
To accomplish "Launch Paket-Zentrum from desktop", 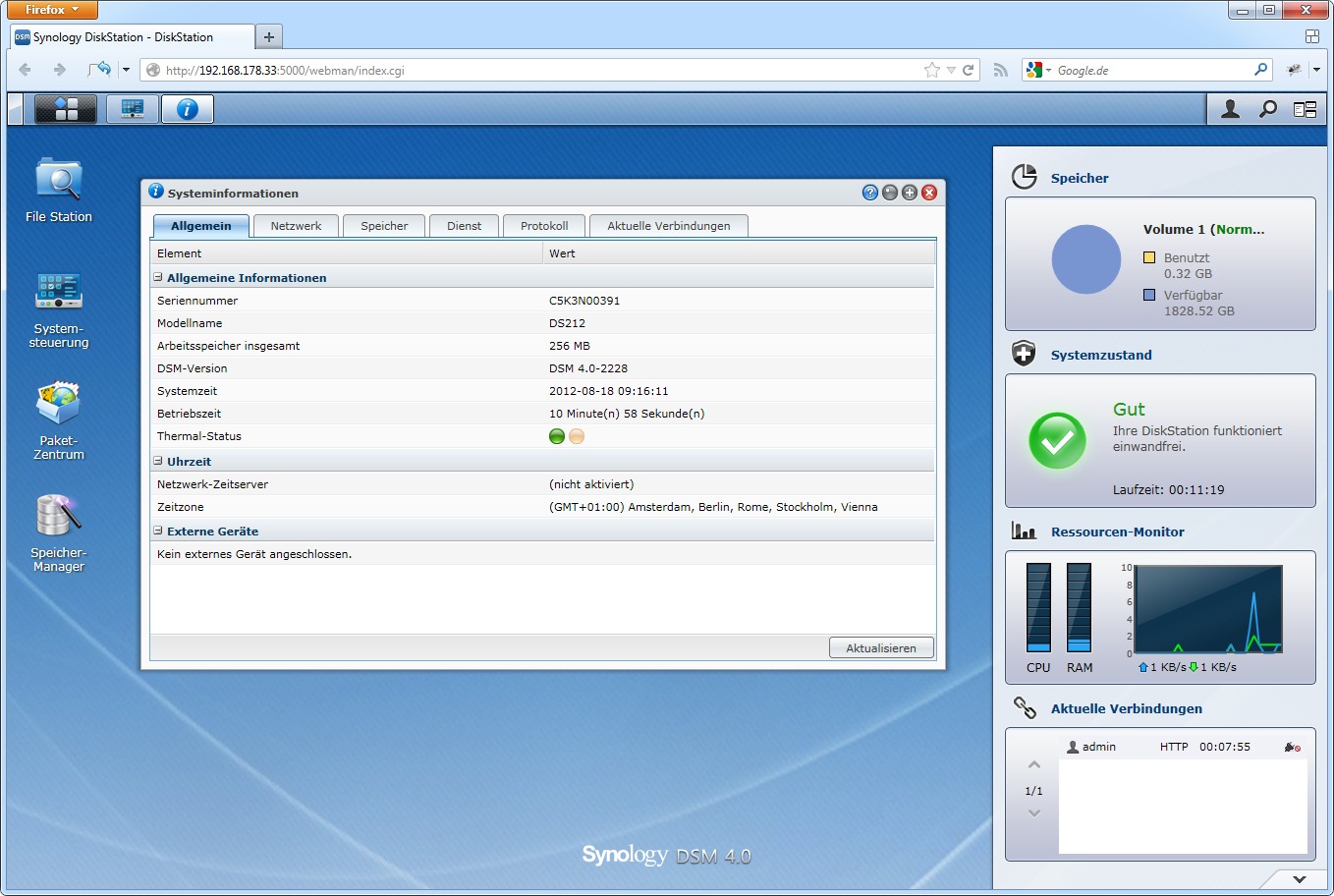I will 59,420.
